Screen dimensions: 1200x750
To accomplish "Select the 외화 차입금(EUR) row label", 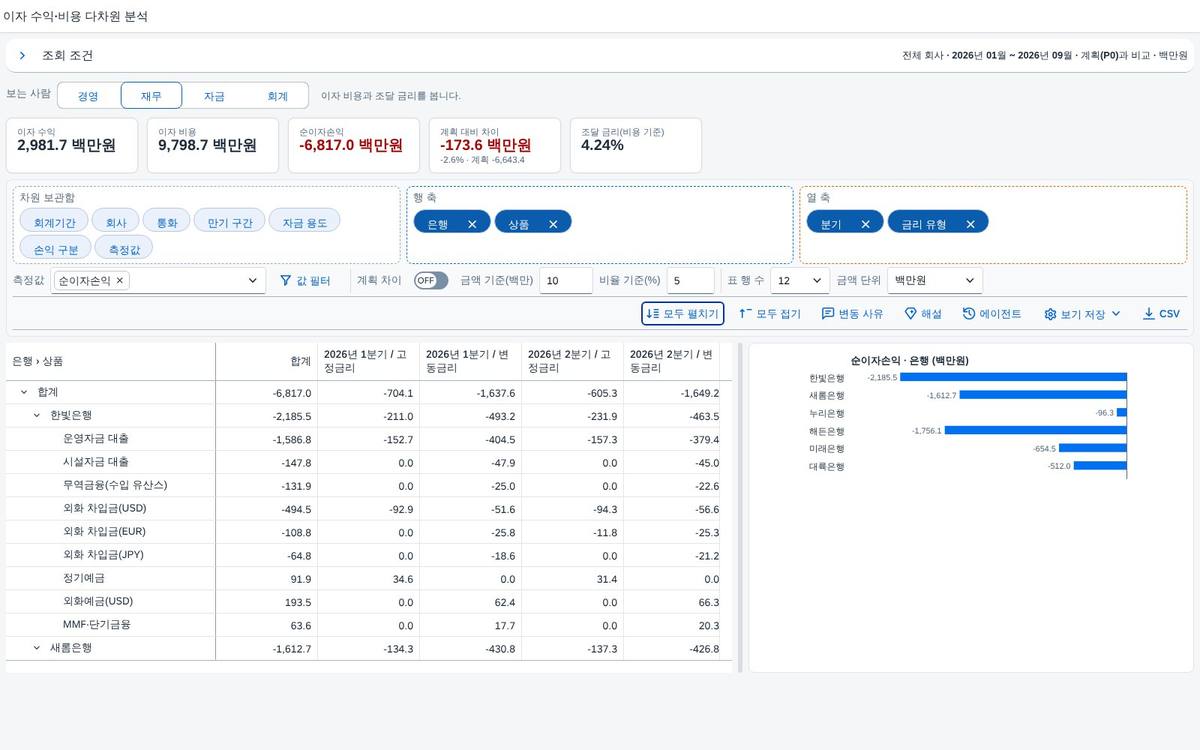I will coord(105,532).
